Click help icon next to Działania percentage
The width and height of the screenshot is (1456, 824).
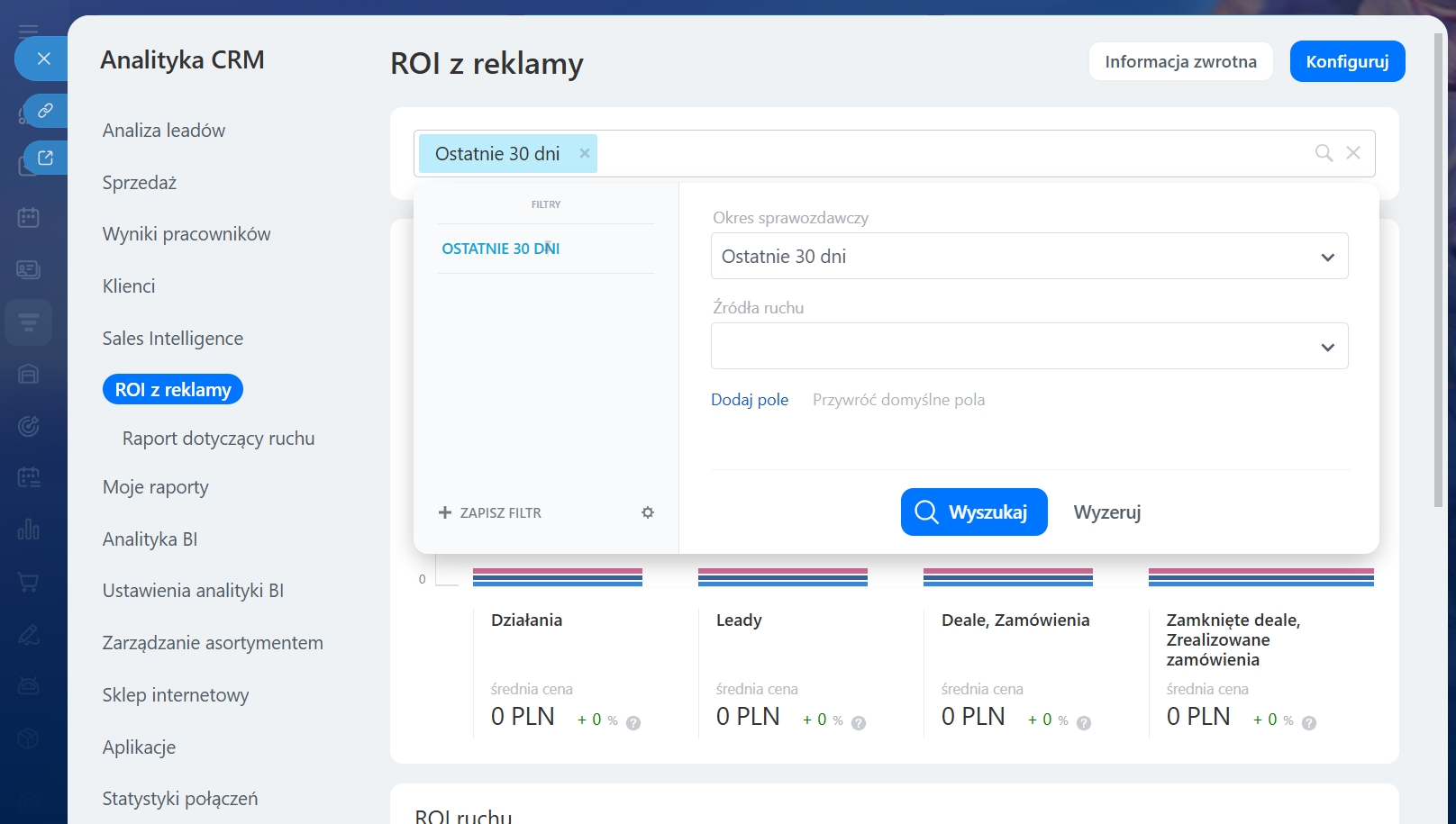click(x=633, y=722)
